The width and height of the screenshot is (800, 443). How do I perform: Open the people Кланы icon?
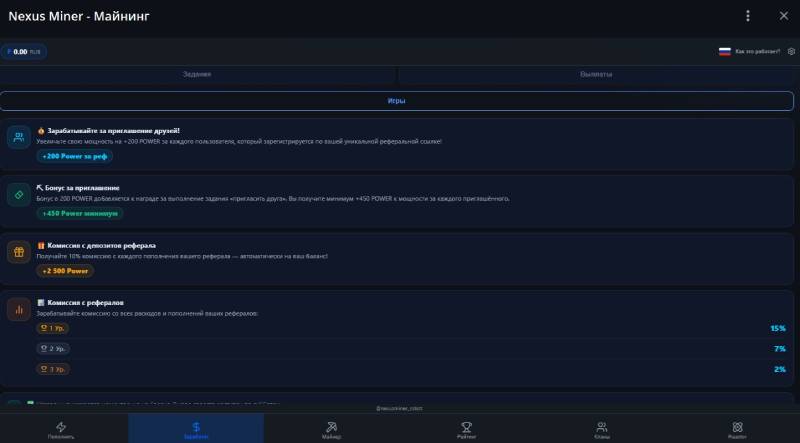click(x=602, y=427)
